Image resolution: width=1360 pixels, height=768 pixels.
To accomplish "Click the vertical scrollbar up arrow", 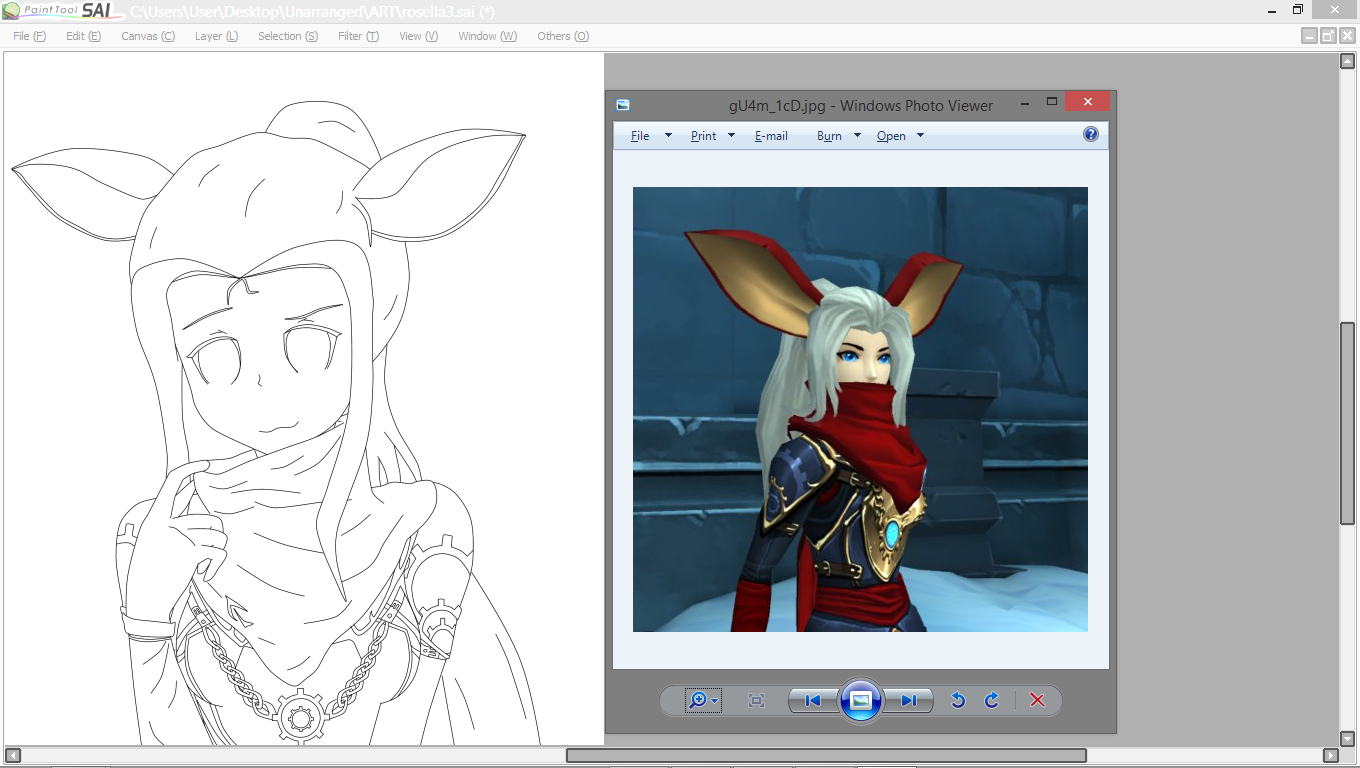I will [x=1347, y=62].
